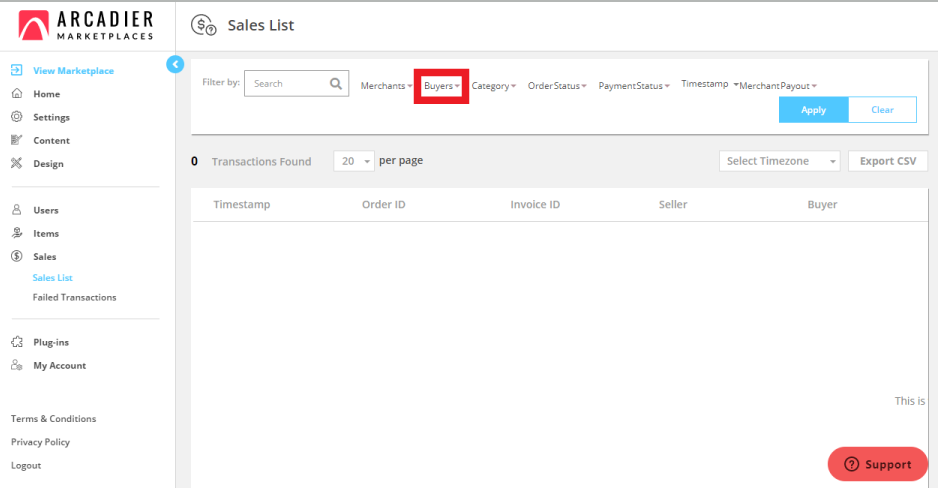Click the Design tools icon
This screenshot has width=938, height=488.
click(17, 163)
